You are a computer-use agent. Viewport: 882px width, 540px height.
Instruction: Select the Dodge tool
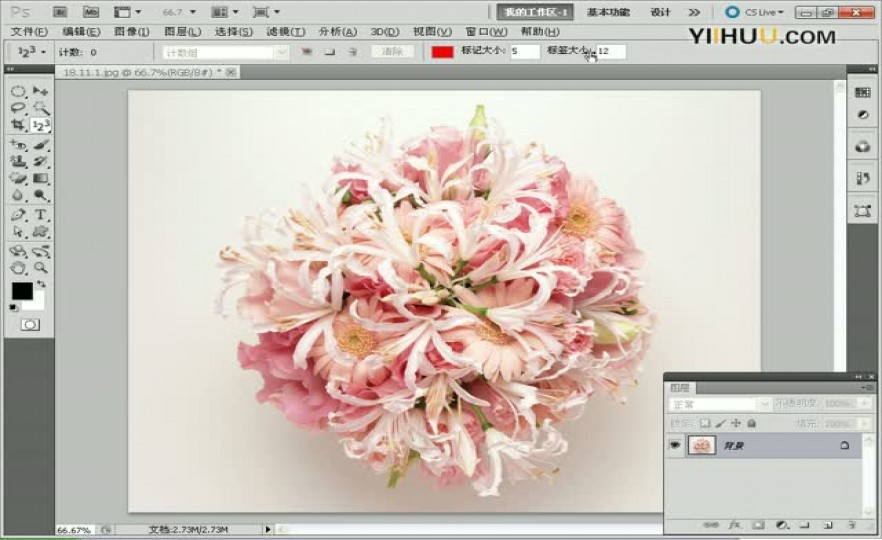click(40, 196)
